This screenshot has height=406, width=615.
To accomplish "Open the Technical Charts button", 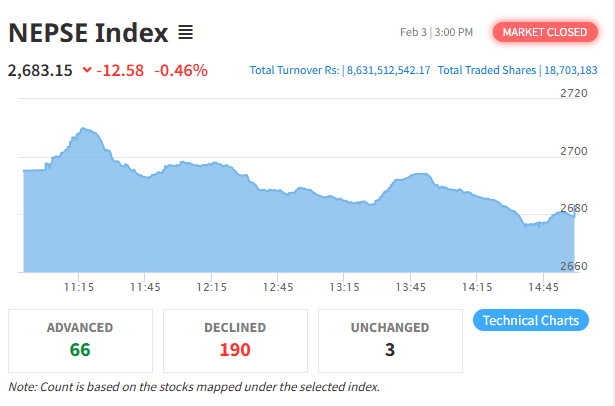I will 530,321.
